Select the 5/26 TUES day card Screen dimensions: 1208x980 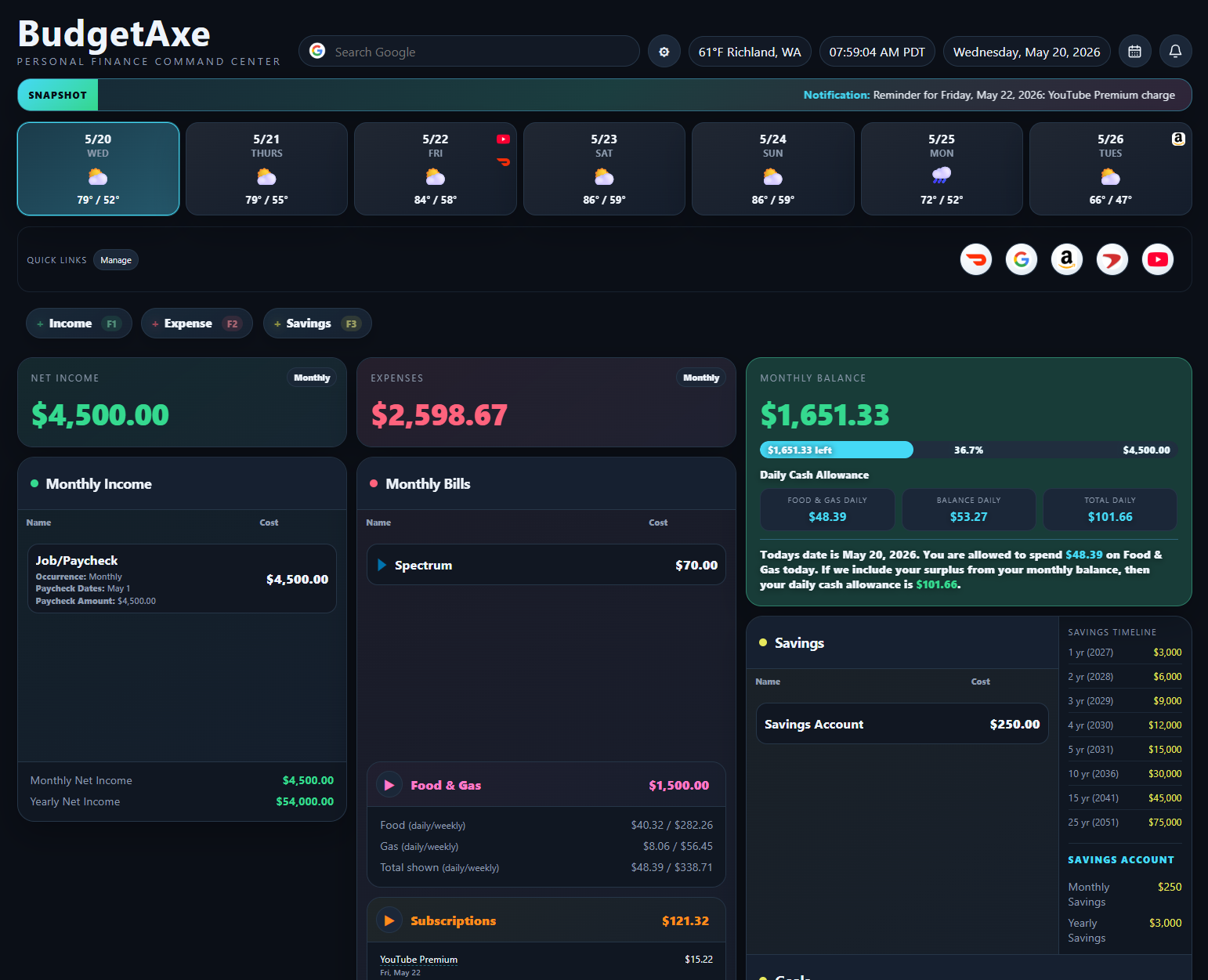pos(1111,168)
